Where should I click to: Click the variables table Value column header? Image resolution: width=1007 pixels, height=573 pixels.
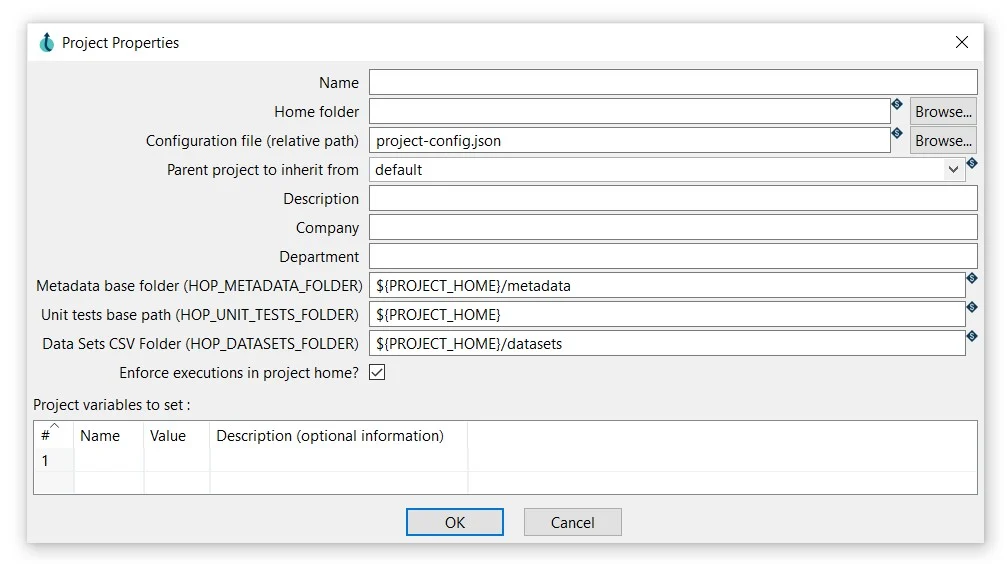[177, 435]
